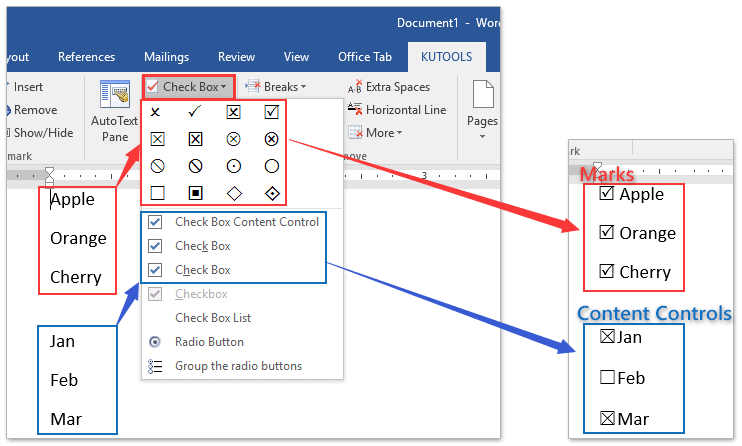The width and height of the screenshot is (742, 446).
Task: Open the Office Tab ribbon tab
Action: pos(365,57)
